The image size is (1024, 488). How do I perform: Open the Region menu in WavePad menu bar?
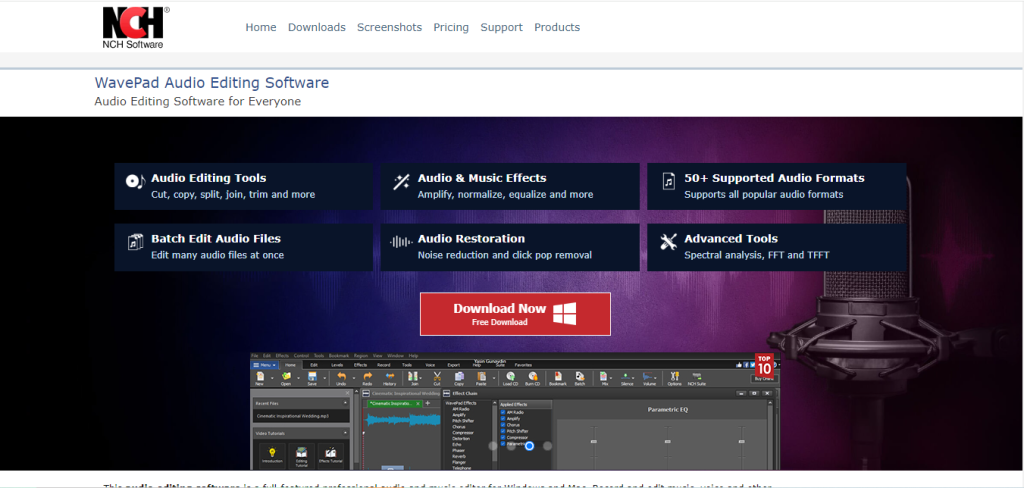click(x=361, y=355)
